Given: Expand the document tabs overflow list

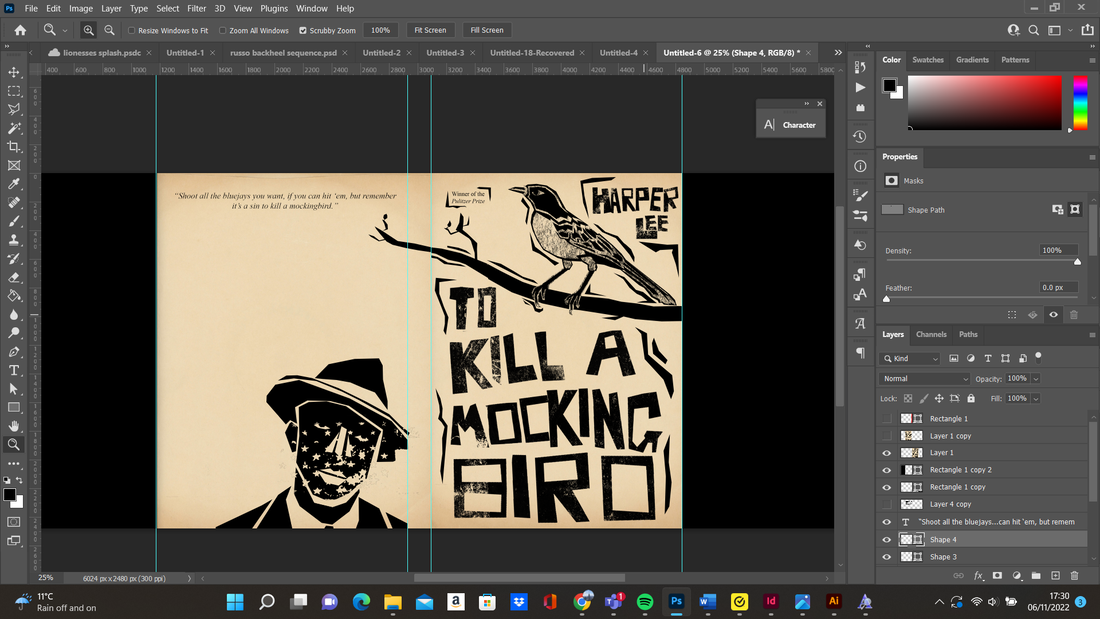Looking at the screenshot, I should [x=838, y=53].
